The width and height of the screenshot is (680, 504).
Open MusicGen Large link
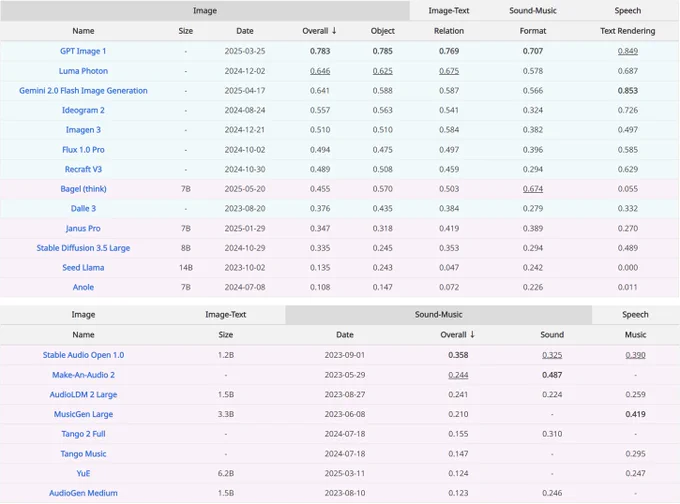pos(83,414)
